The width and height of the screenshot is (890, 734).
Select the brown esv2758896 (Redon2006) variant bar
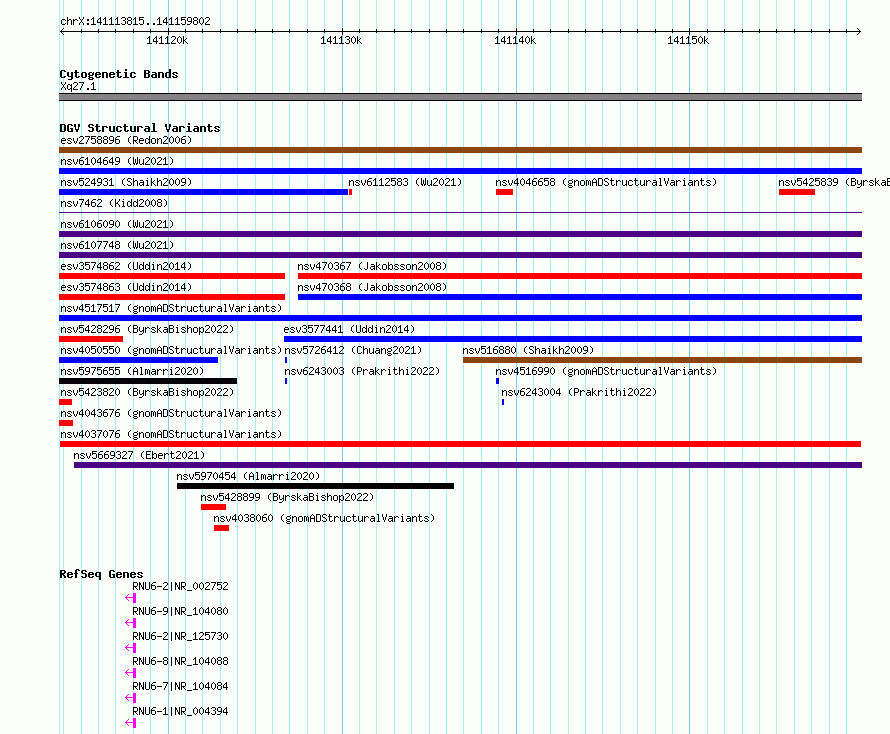(460, 150)
